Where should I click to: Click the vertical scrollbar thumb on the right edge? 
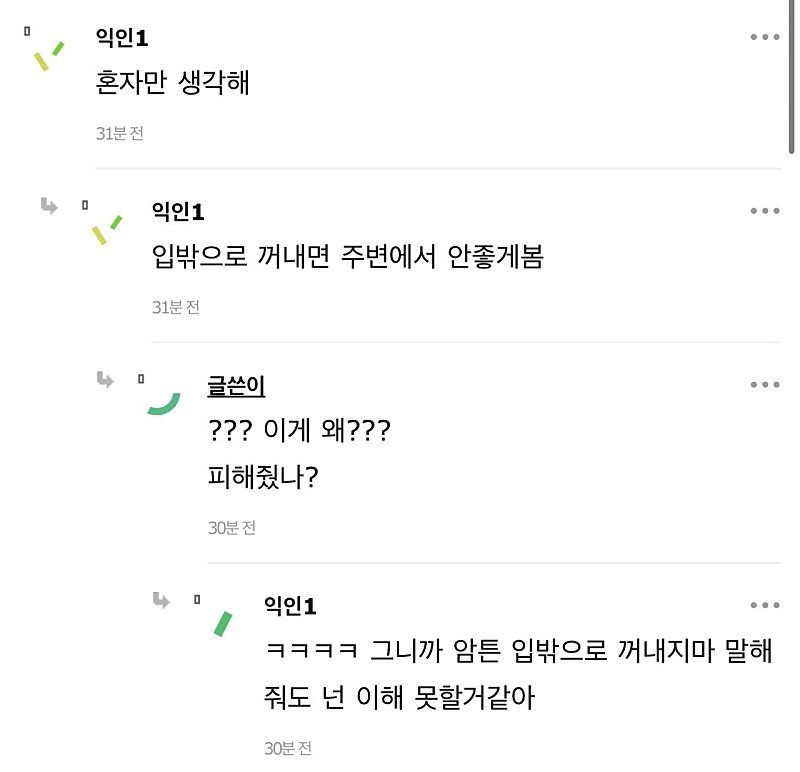click(791, 77)
